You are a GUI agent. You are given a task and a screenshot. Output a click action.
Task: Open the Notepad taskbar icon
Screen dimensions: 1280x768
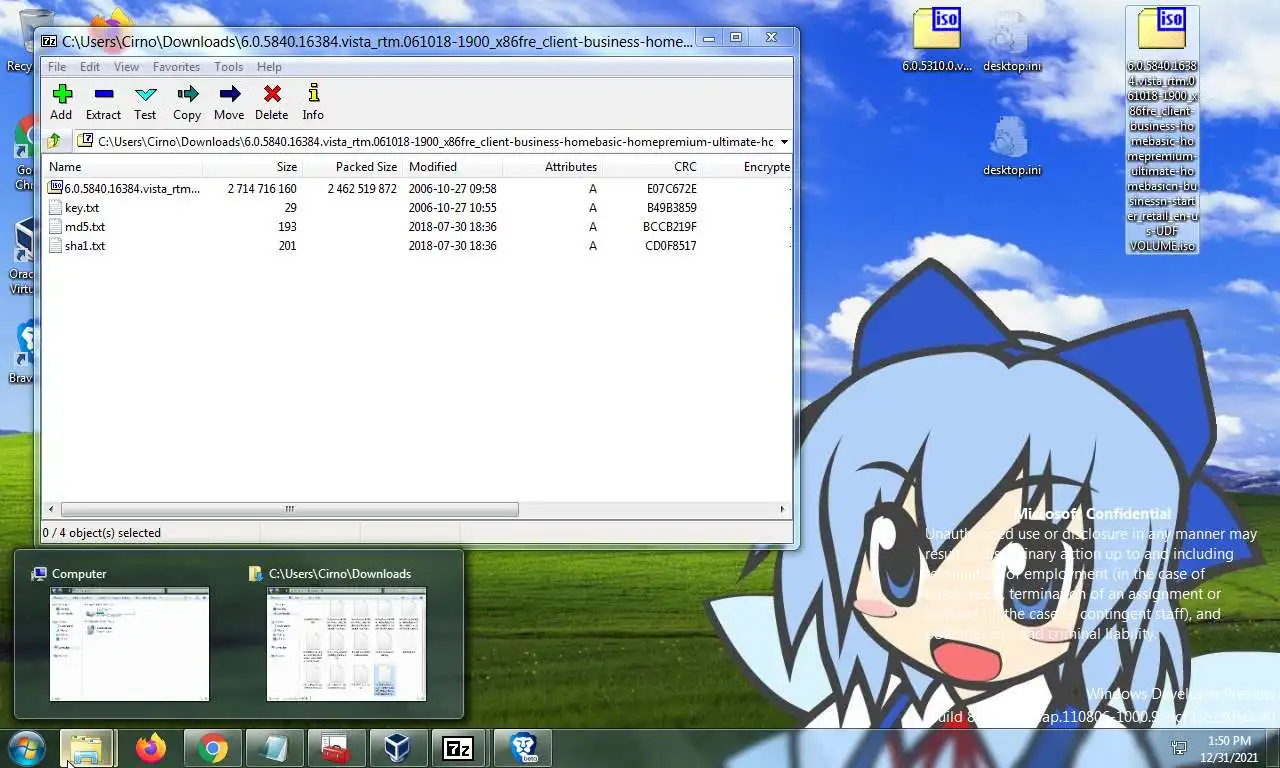(273, 748)
